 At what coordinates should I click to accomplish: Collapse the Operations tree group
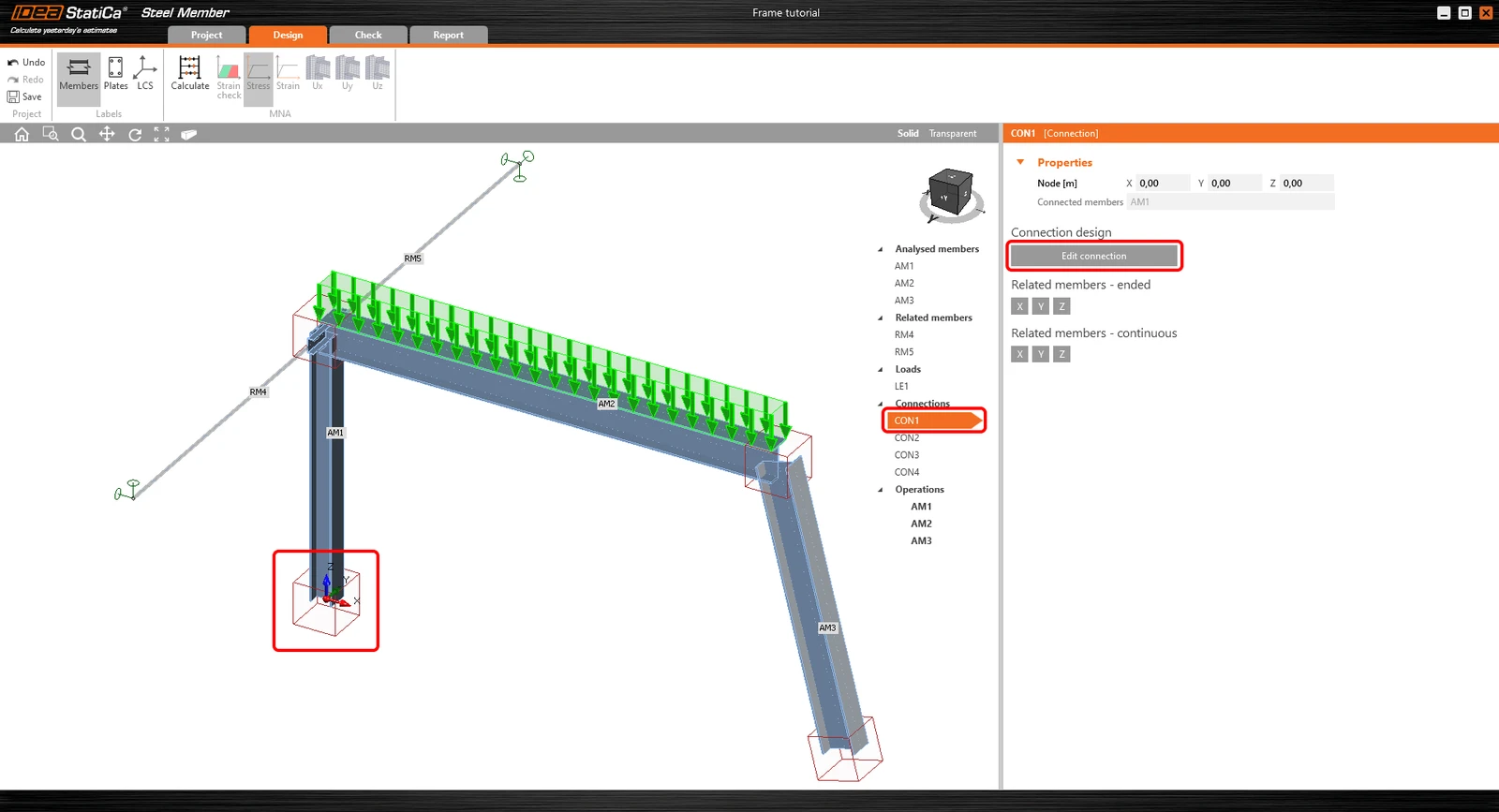pyautogui.click(x=880, y=490)
